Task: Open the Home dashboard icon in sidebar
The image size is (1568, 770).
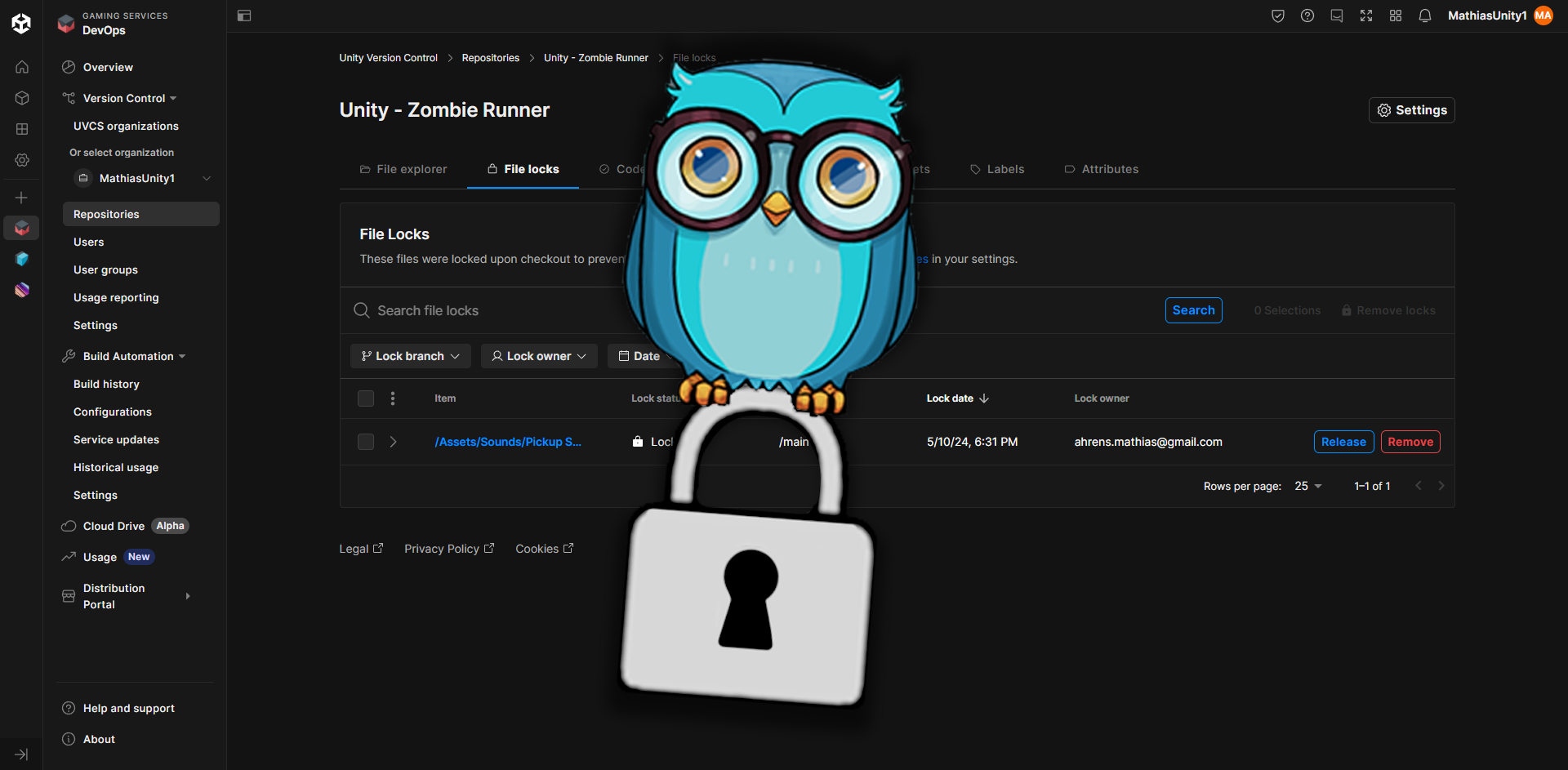Action: click(x=21, y=67)
